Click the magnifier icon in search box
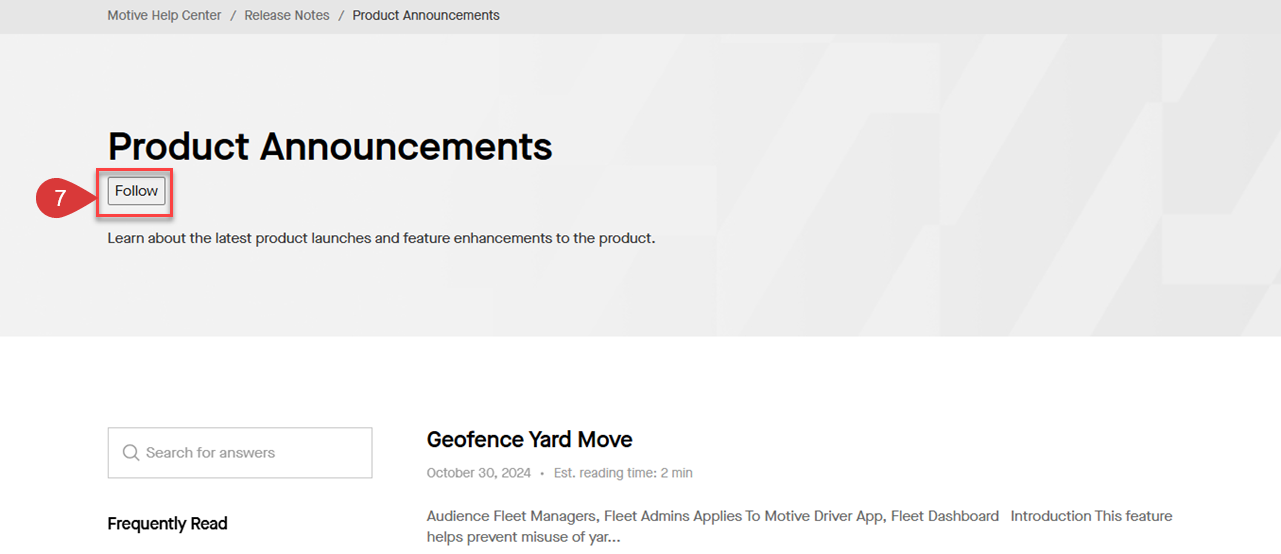Viewport: 1281px width, 554px height. pyautogui.click(x=131, y=453)
